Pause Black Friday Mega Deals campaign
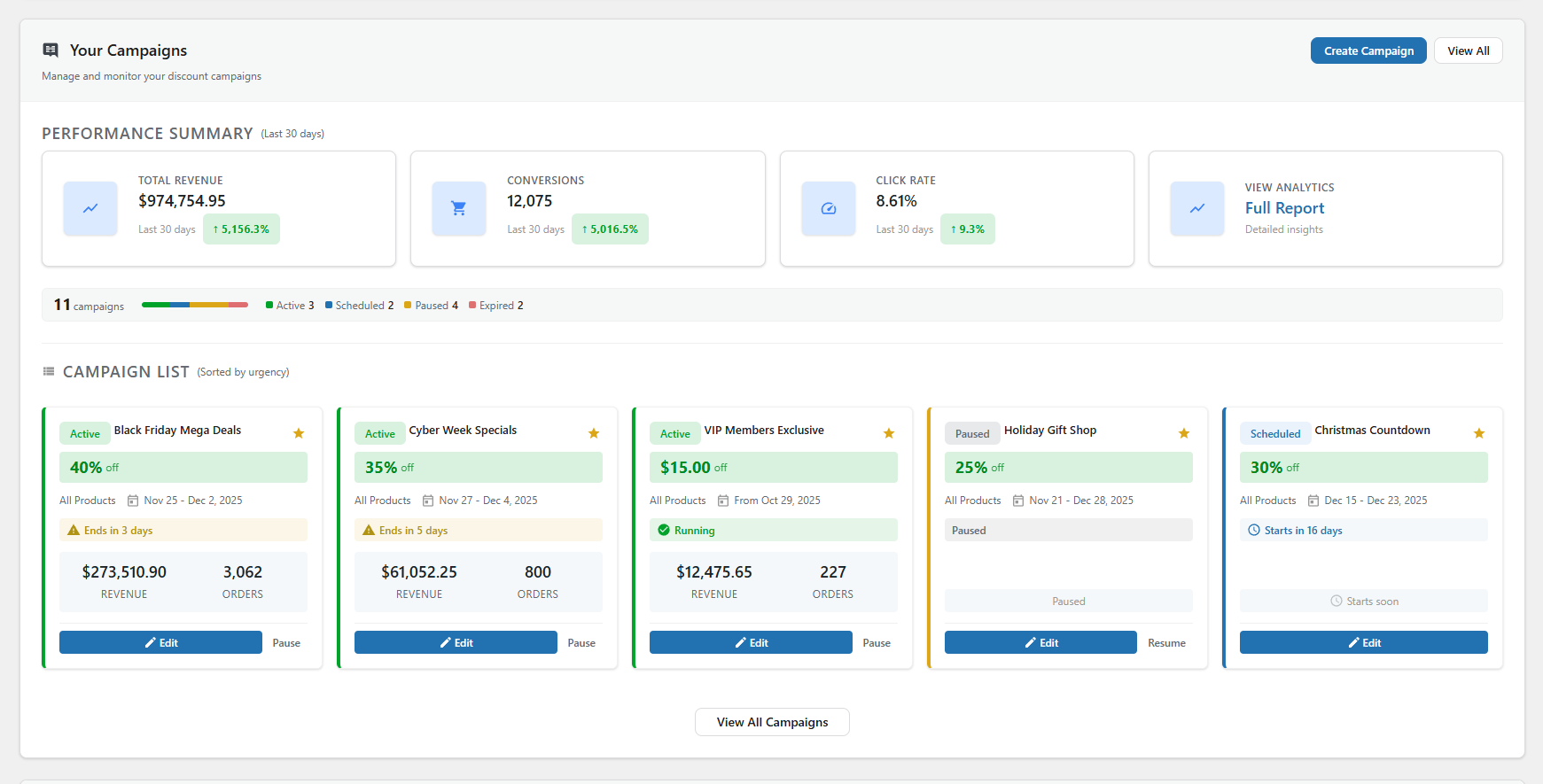1543x784 pixels. [x=286, y=642]
